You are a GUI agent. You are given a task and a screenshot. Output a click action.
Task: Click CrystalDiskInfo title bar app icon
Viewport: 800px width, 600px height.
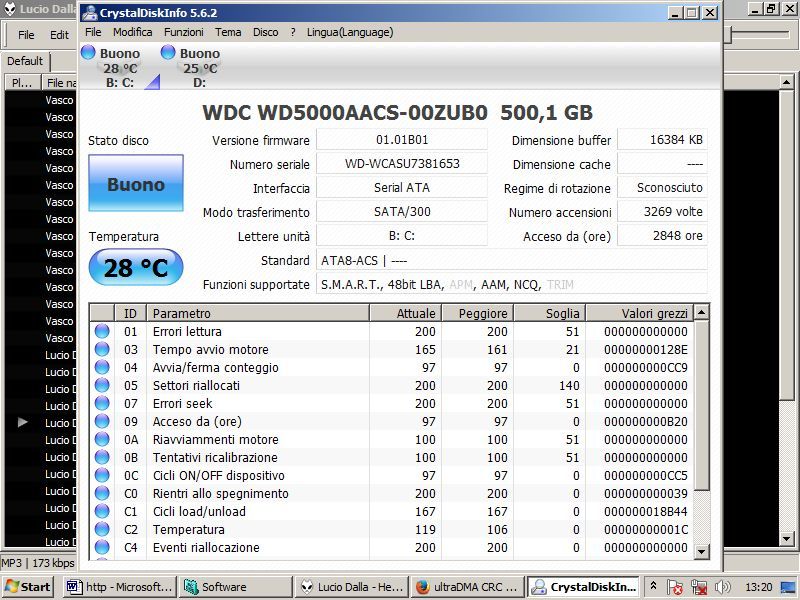[89, 13]
